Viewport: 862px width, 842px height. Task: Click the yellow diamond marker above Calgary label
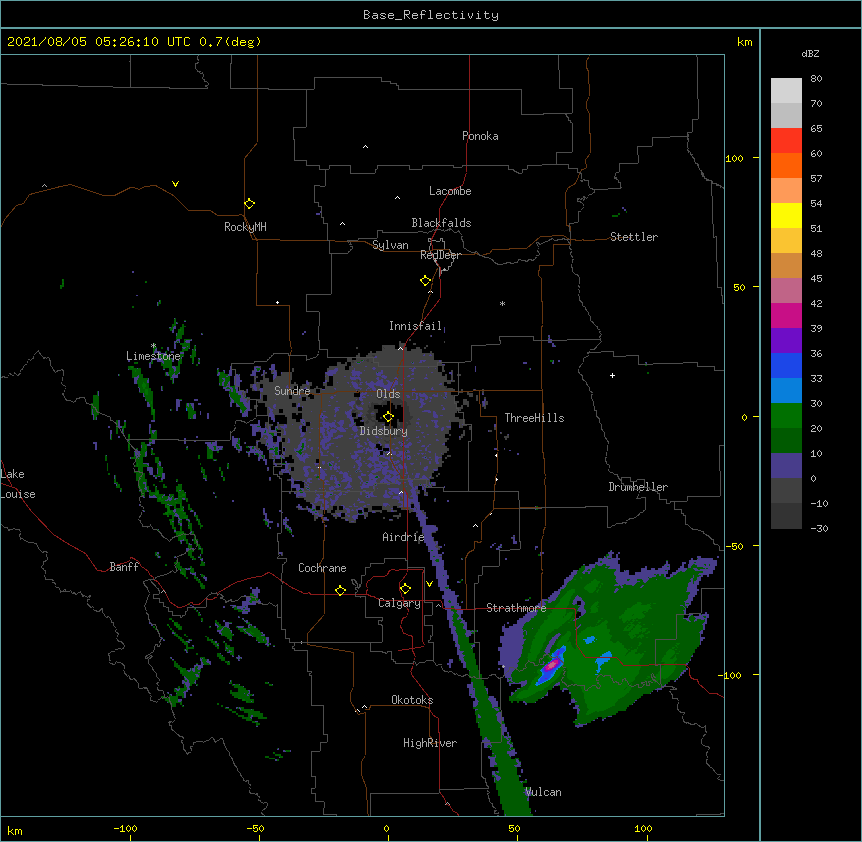coord(405,589)
